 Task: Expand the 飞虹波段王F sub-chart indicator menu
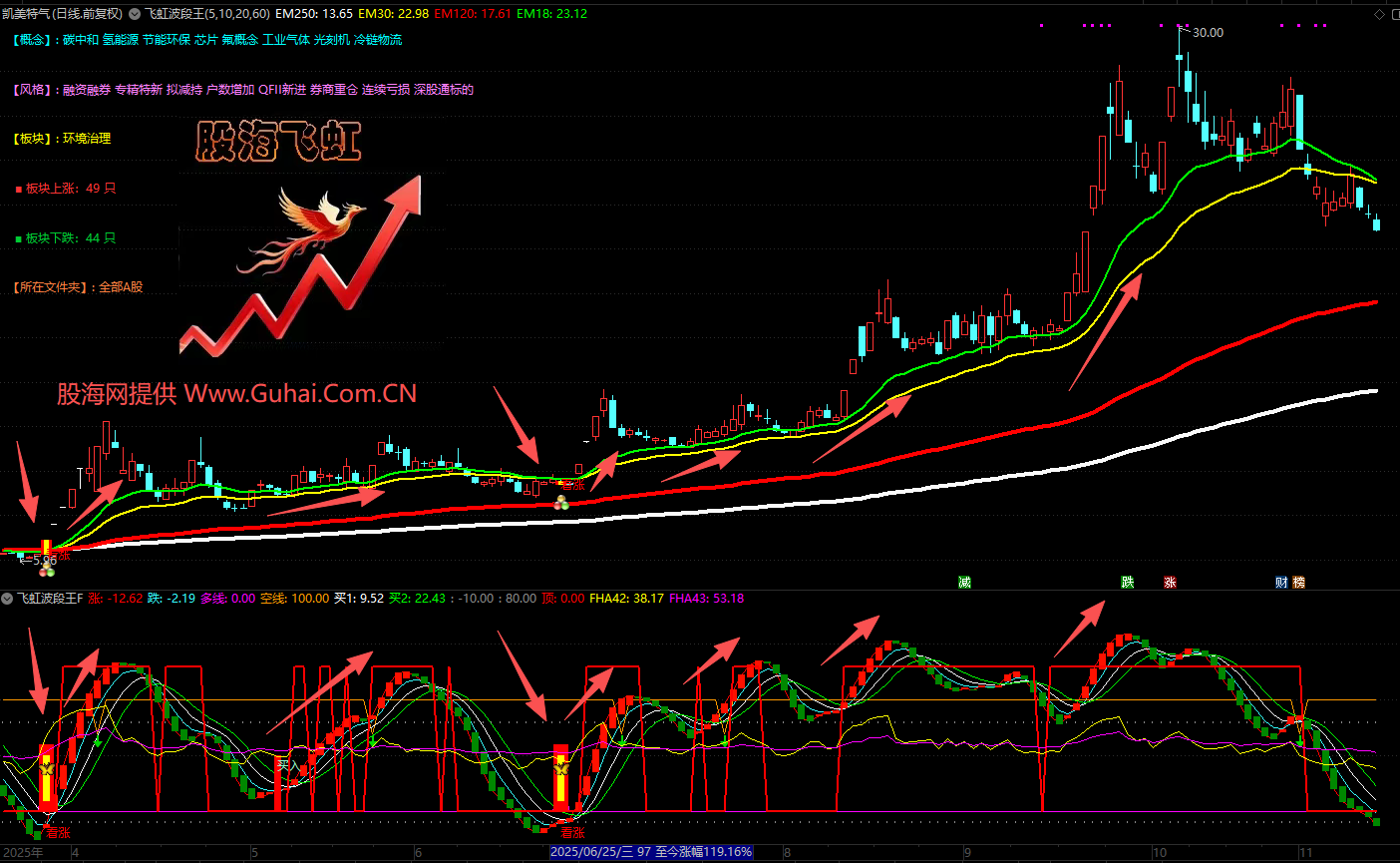(8, 599)
